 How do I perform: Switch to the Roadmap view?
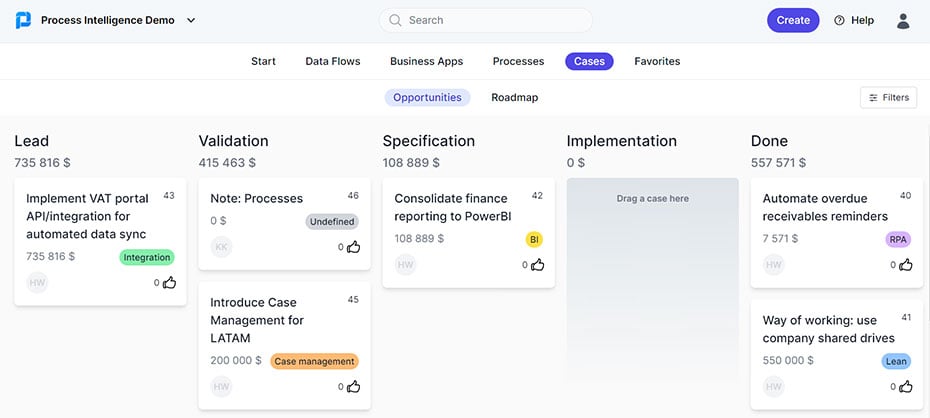pyautogui.click(x=514, y=97)
